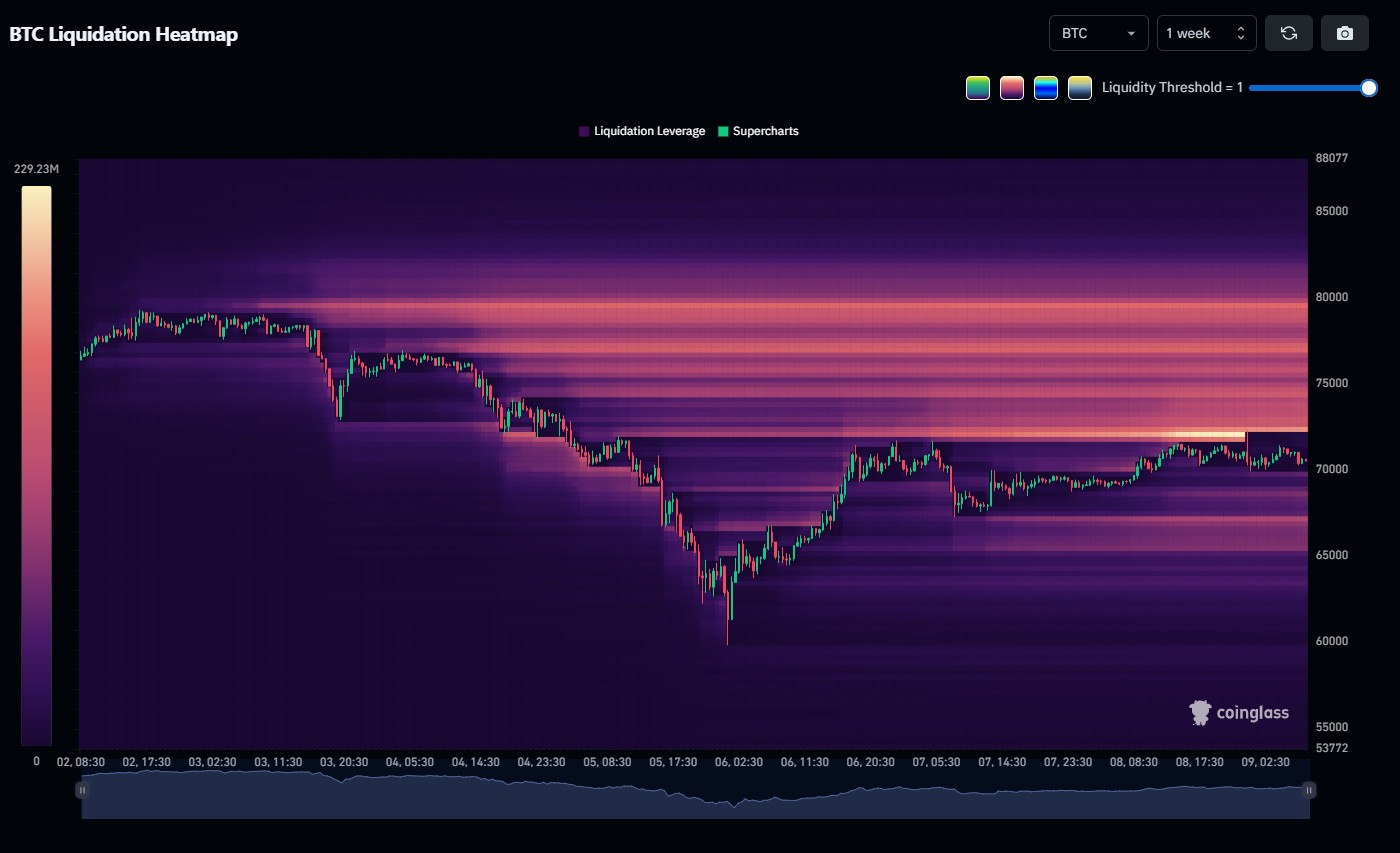
Task: Open the 1 week timeframe selector
Action: 1195,33
